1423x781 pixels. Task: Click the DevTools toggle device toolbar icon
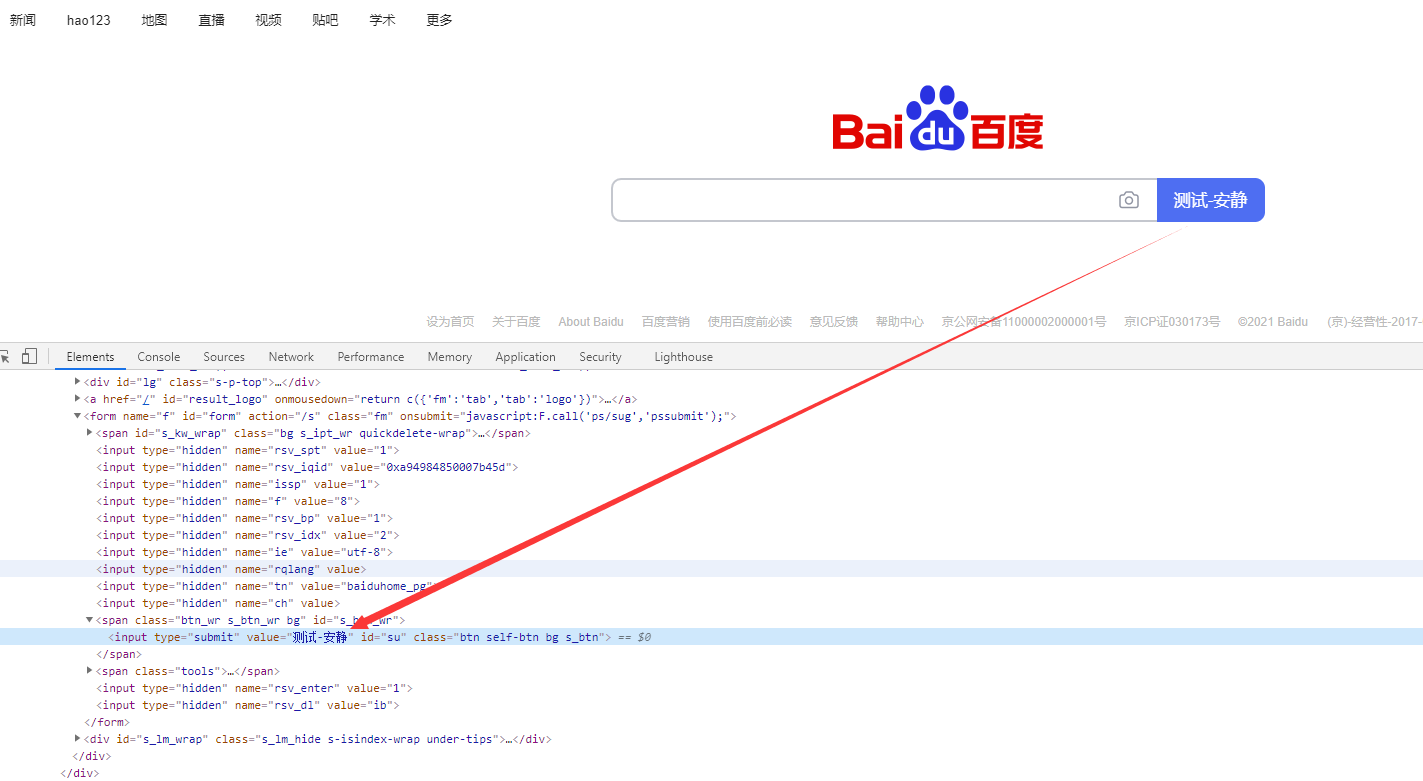point(29,356)
